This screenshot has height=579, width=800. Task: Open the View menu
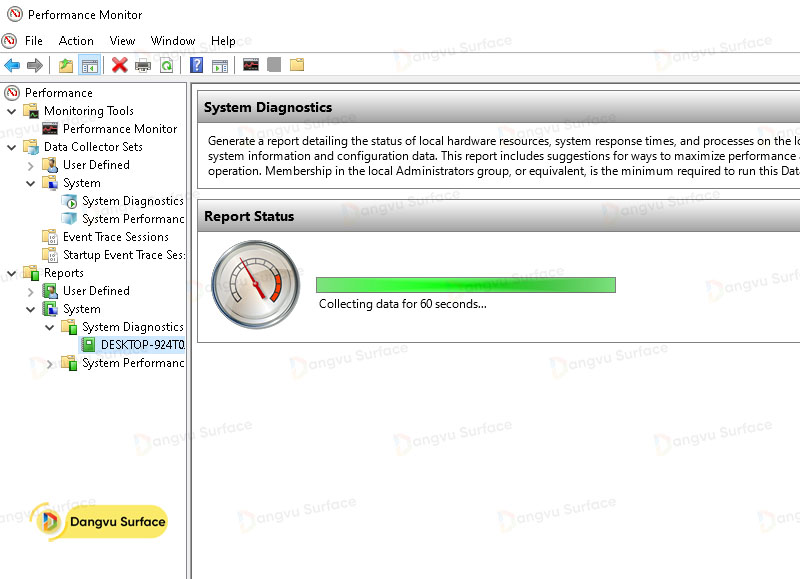point(122,41)
